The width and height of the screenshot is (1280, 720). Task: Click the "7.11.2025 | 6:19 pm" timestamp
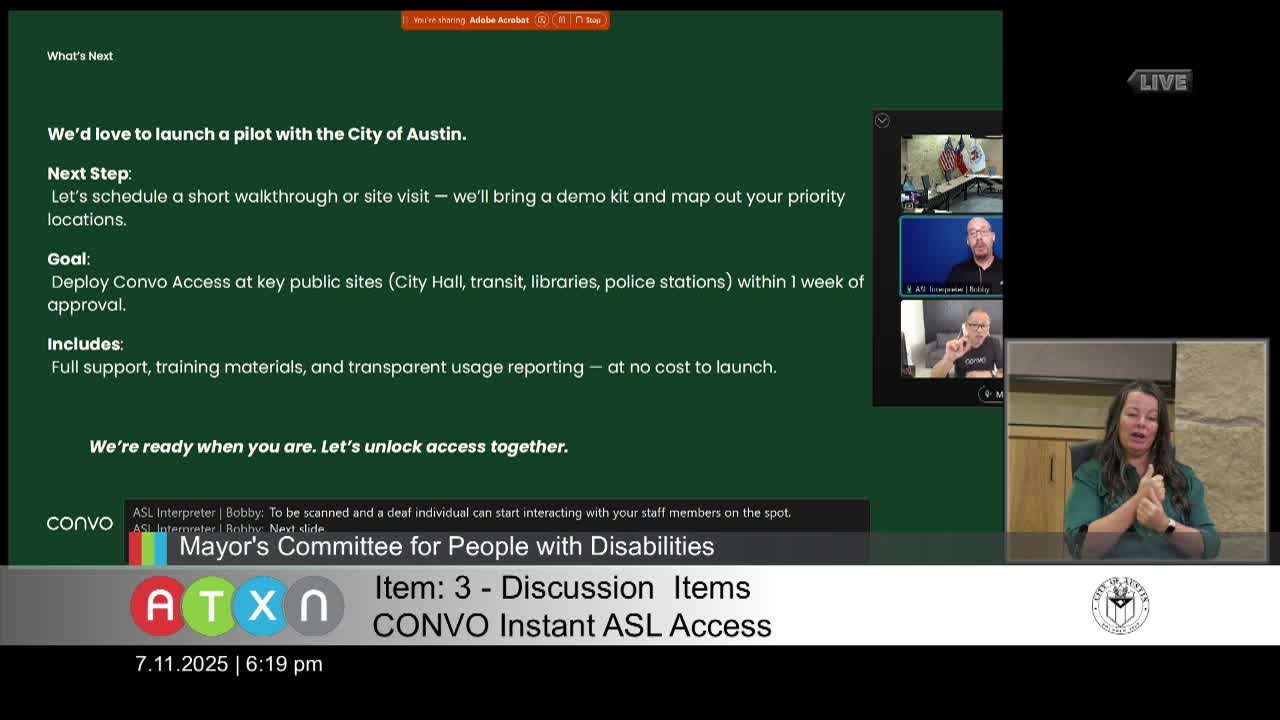click(229, 664)
